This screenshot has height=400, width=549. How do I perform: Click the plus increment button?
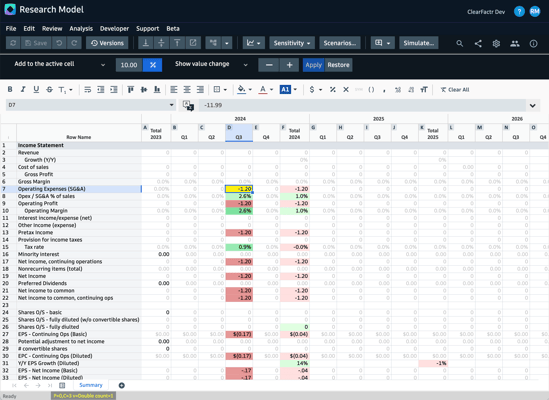pos(290,65)
